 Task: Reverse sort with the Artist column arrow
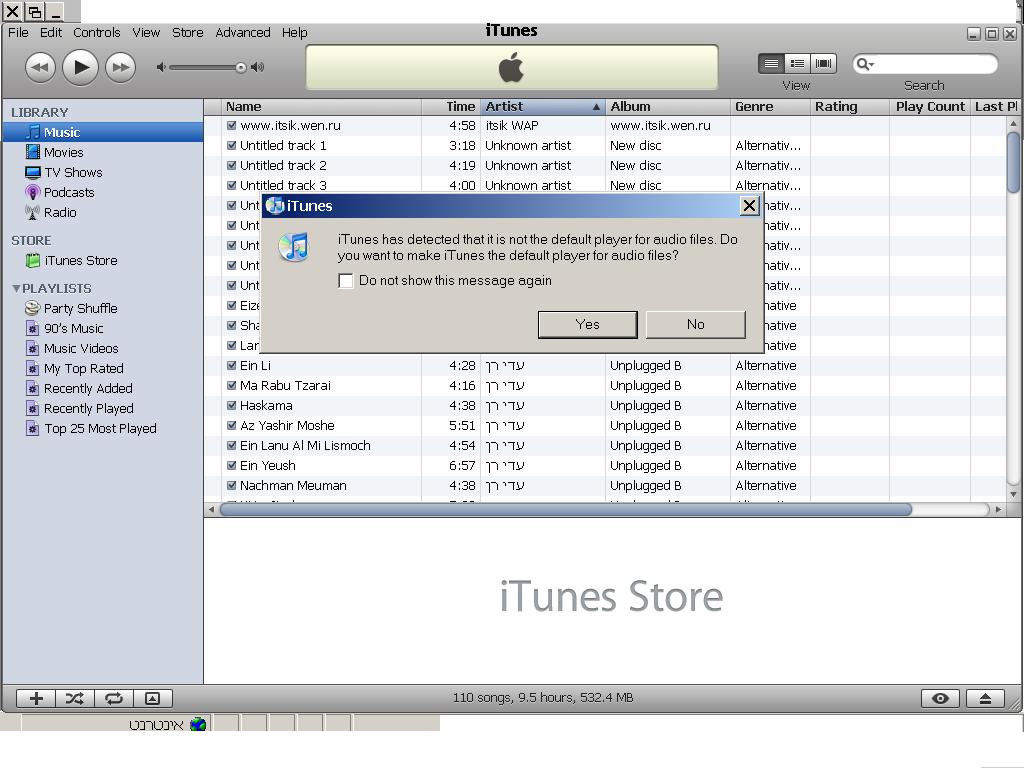[x=596, y=107]
